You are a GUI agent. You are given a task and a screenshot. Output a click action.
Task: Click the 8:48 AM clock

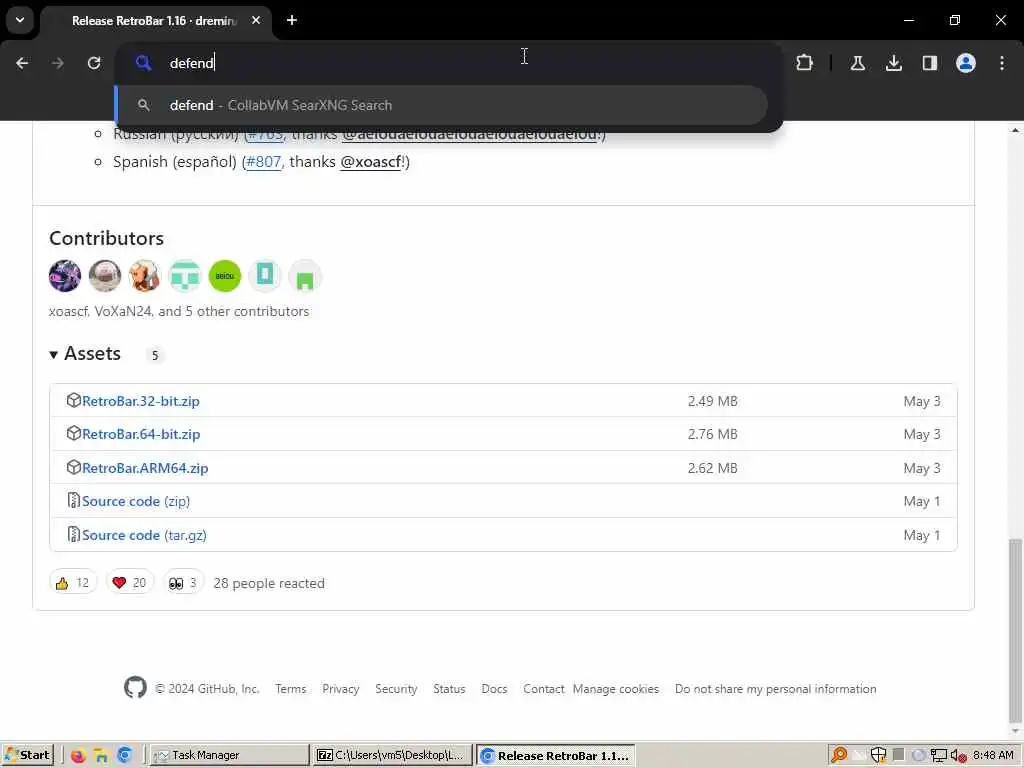(993, 756)
